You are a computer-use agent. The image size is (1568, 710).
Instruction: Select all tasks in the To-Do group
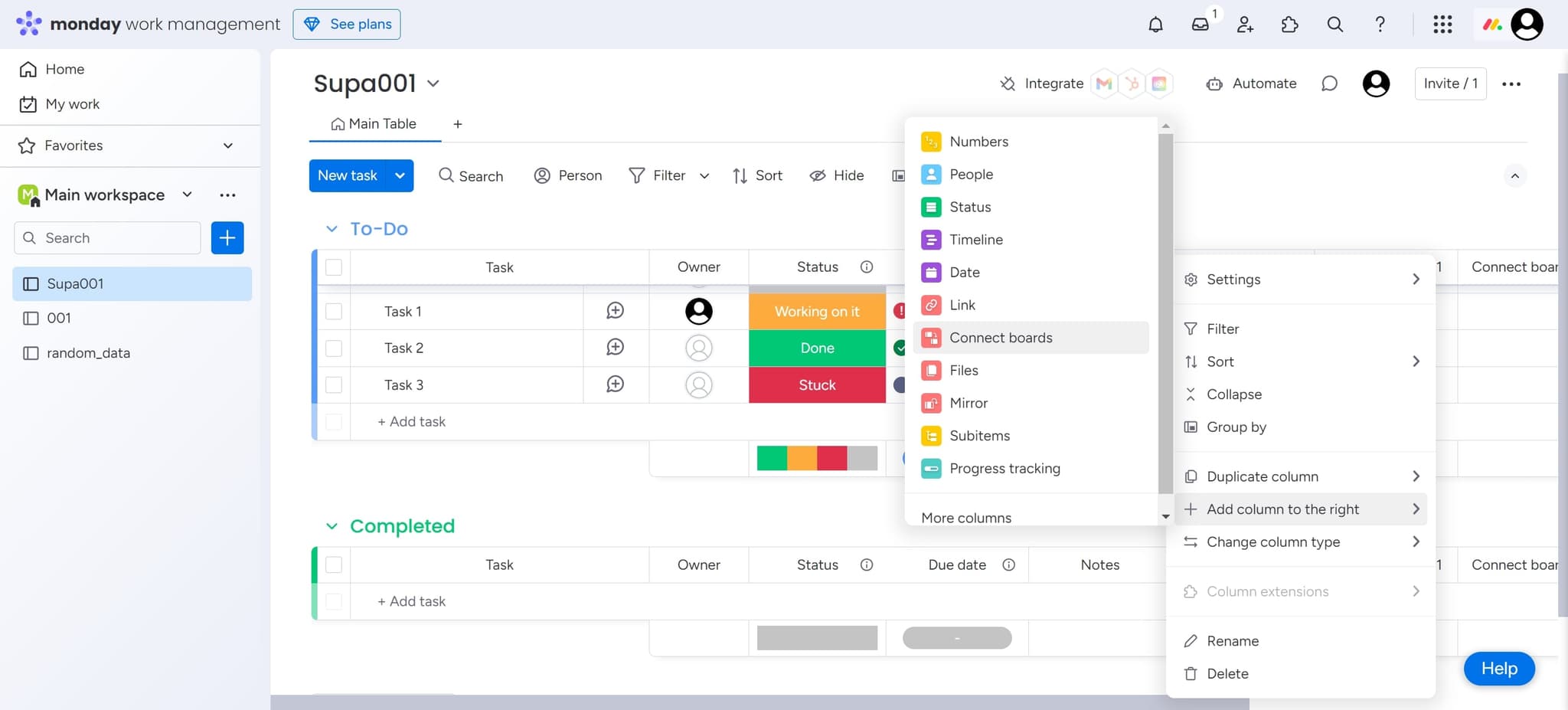click(x=335, y=267)
